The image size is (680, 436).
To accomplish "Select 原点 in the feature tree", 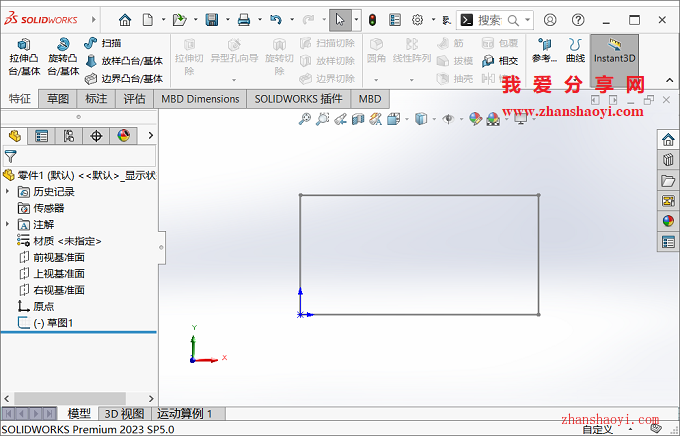I will pyautogui.click(x=36, y=307).
